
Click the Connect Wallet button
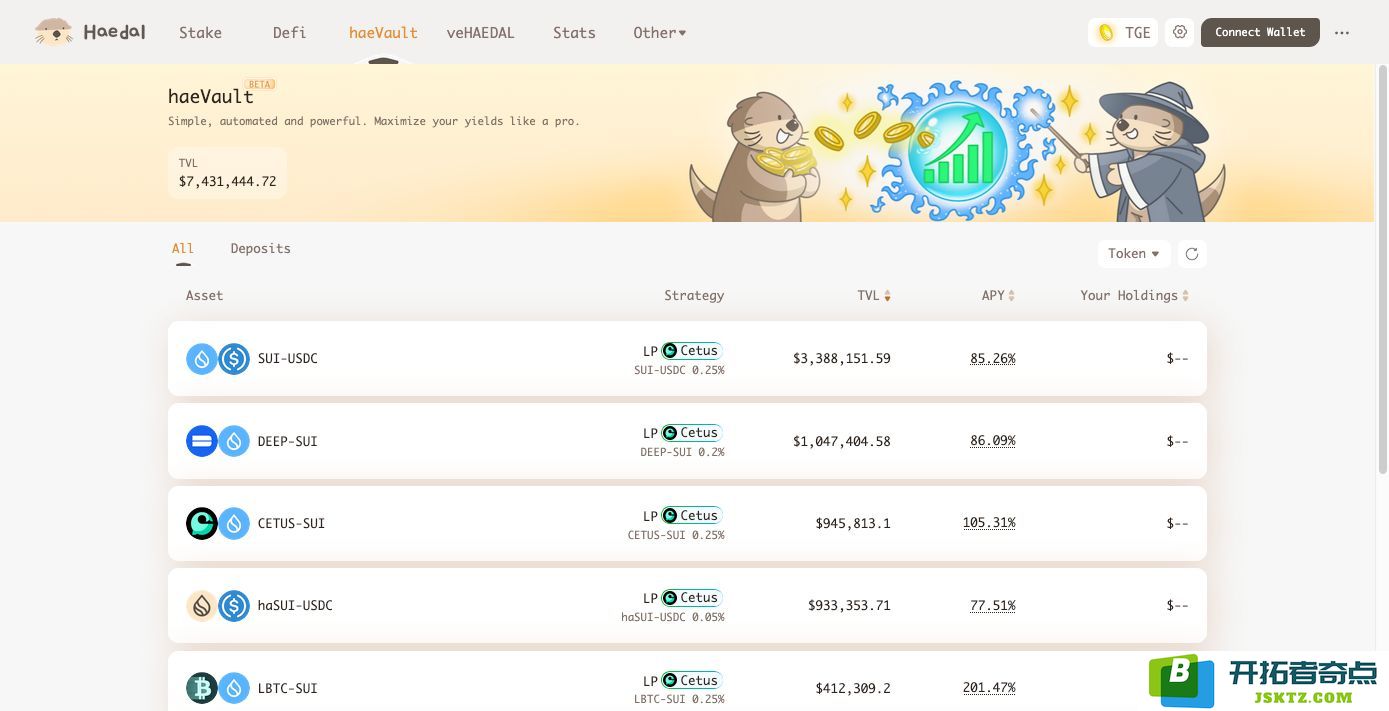point(1260,32)
